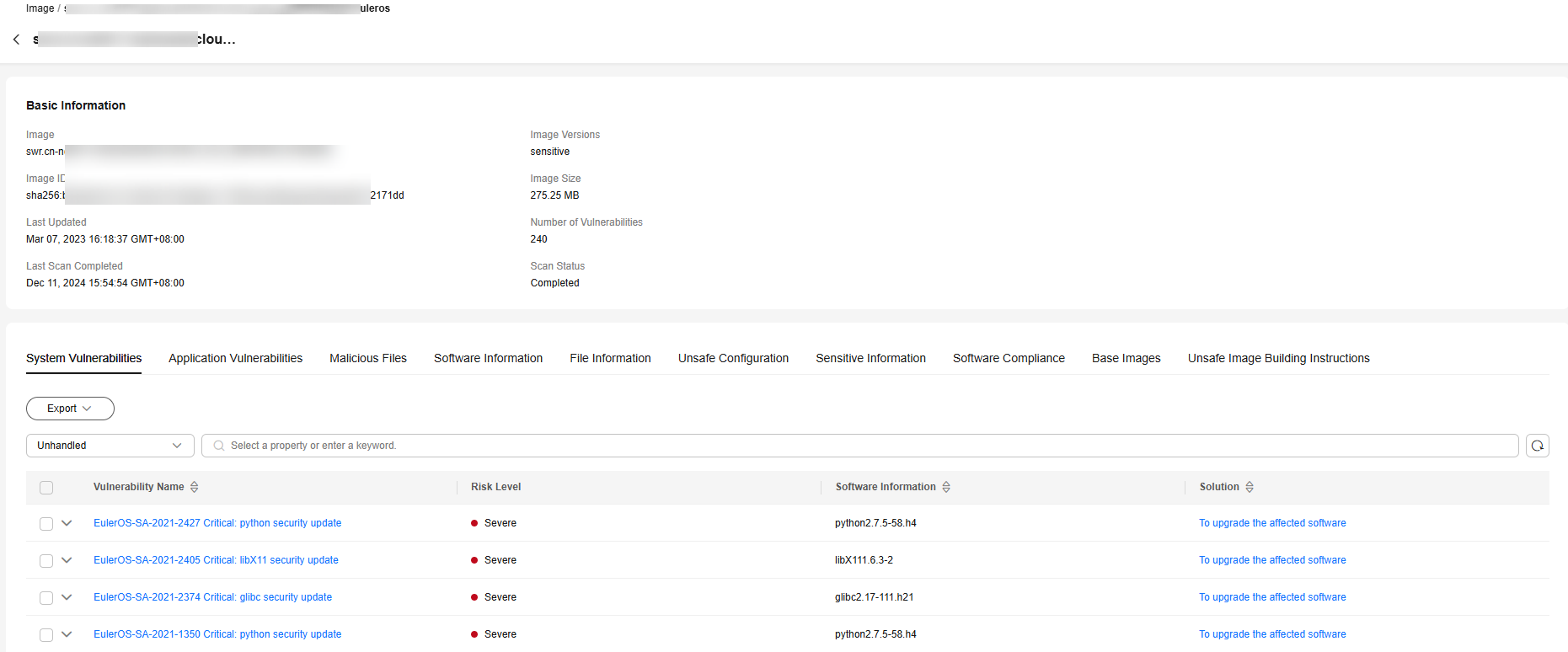Select the libX11 security update row checkbox

click(46, 561)
